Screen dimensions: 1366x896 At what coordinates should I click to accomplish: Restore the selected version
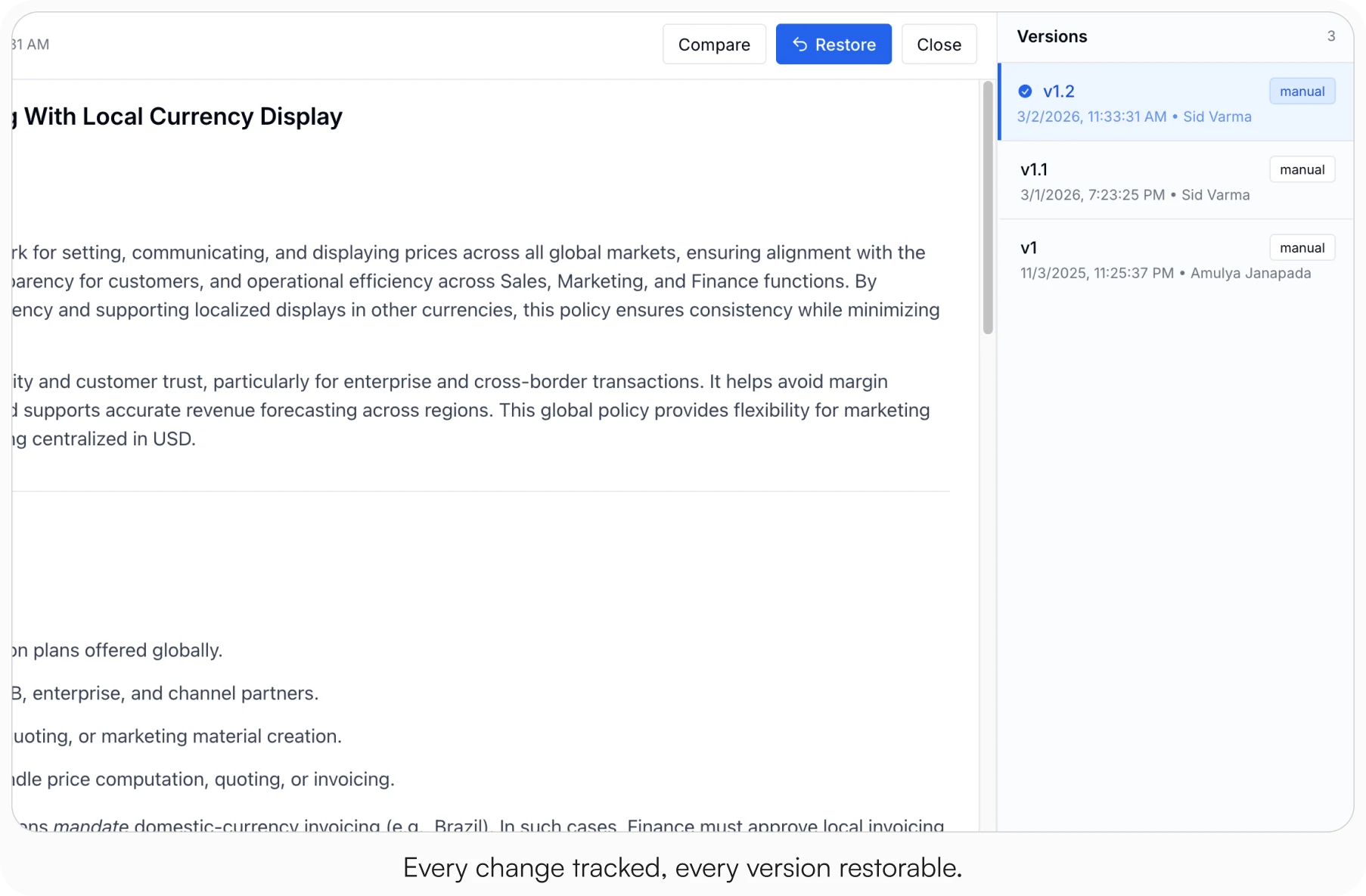[x=834, y=45]
